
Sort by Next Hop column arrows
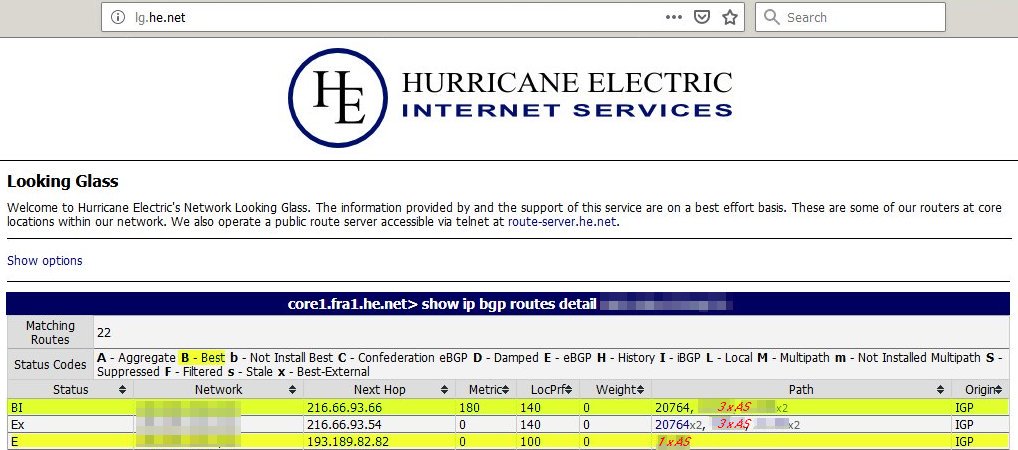(x=444, y=390)
